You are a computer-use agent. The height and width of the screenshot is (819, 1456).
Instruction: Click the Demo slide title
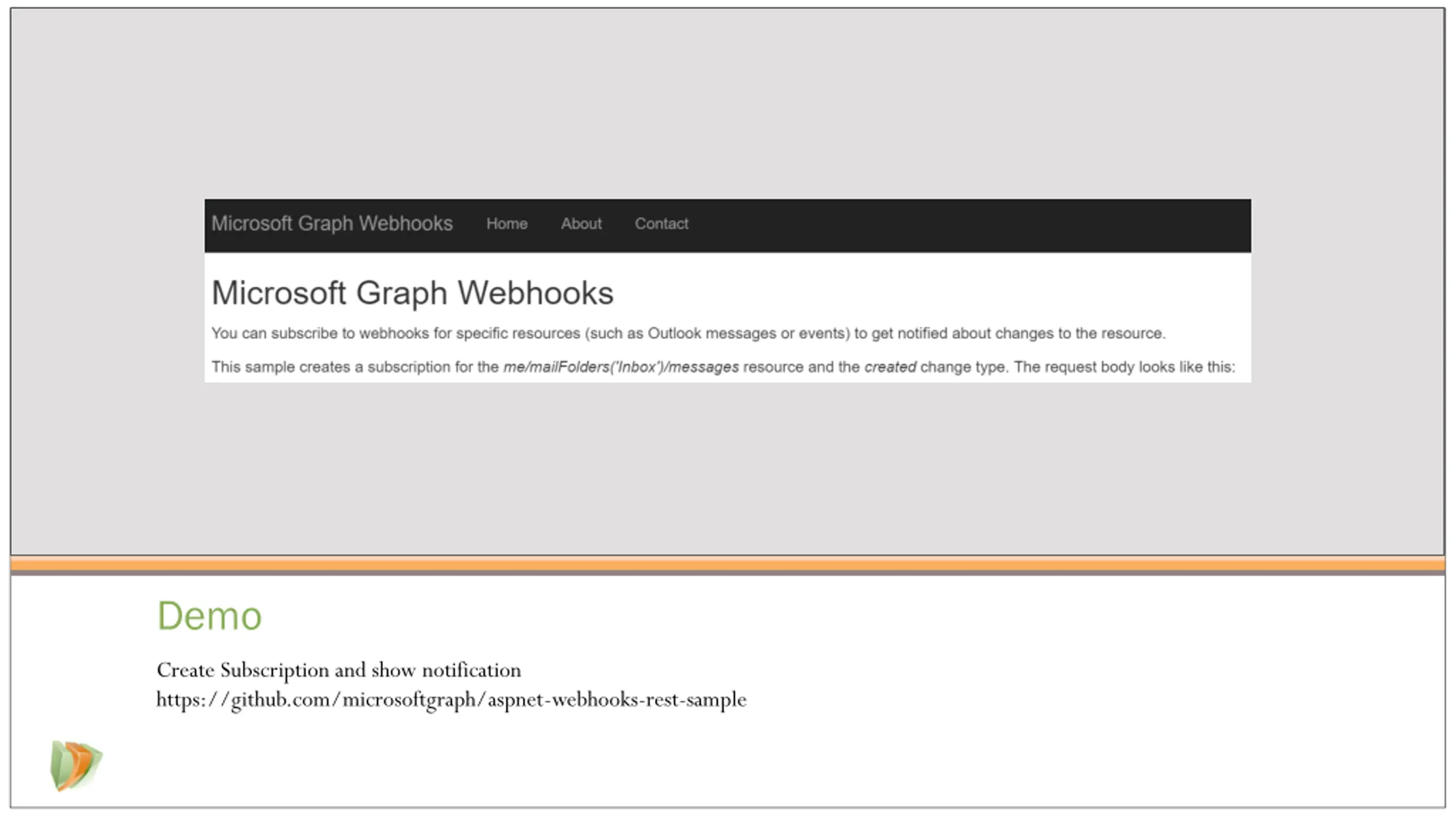(209, 616)
